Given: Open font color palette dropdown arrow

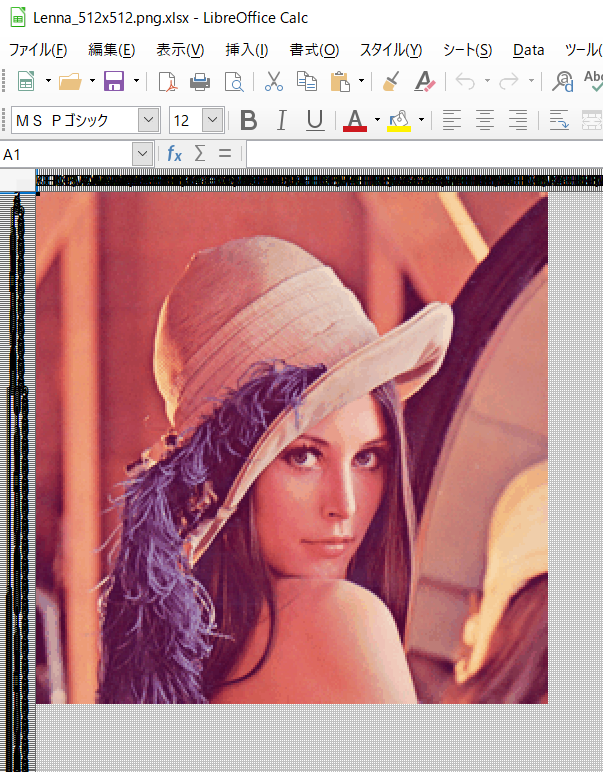Looking at the screenshot, I should tap(377, 120).
